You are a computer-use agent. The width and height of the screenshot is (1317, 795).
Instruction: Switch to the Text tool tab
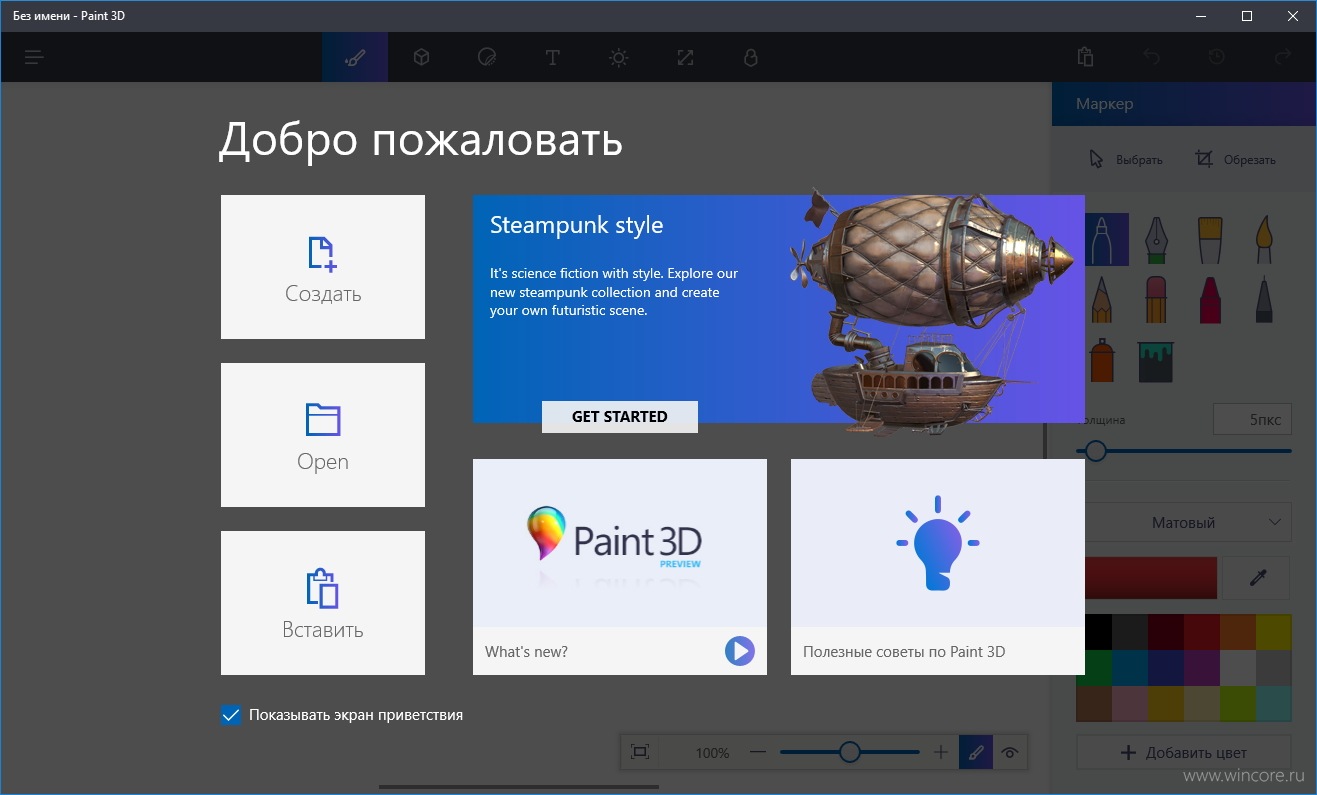[x=552, y=58]
